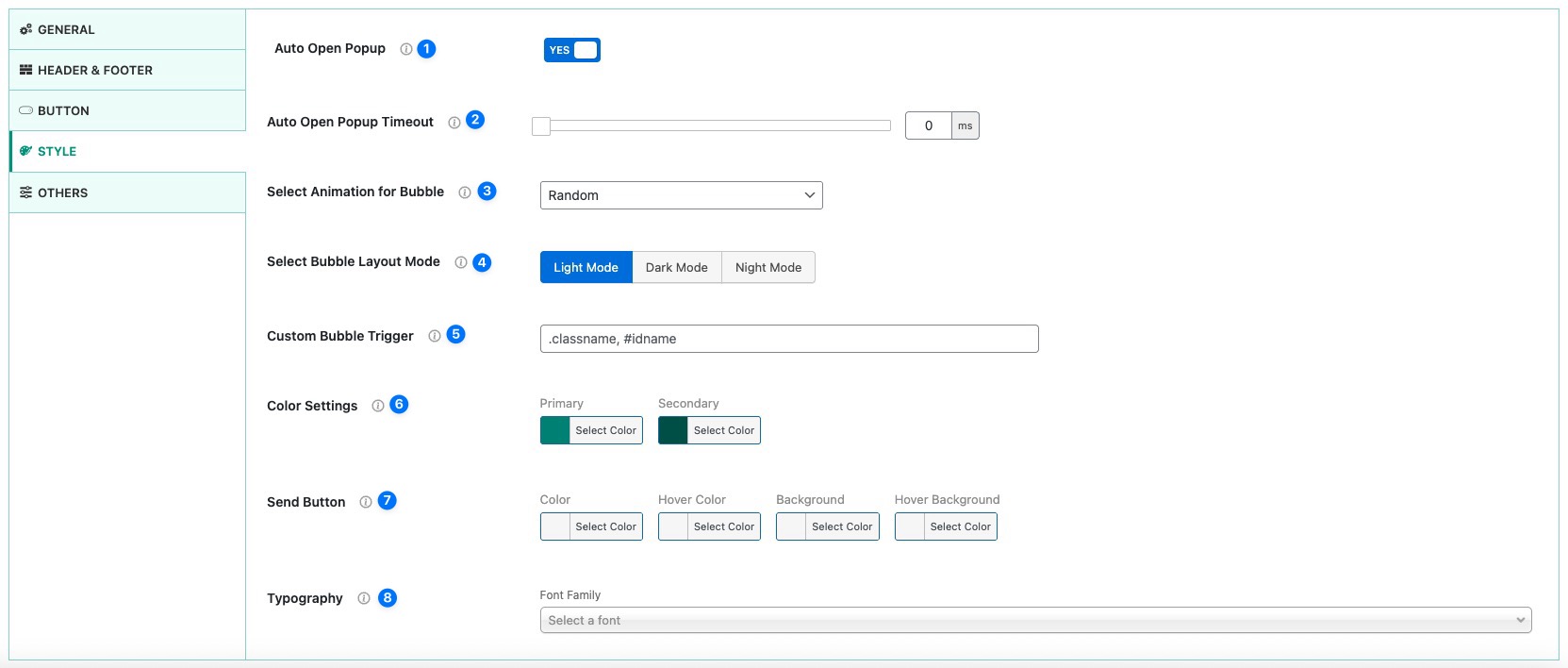The image size is (1568, 668).
Task: Click info icon beside Typography label
Action: tap(364, 598)
